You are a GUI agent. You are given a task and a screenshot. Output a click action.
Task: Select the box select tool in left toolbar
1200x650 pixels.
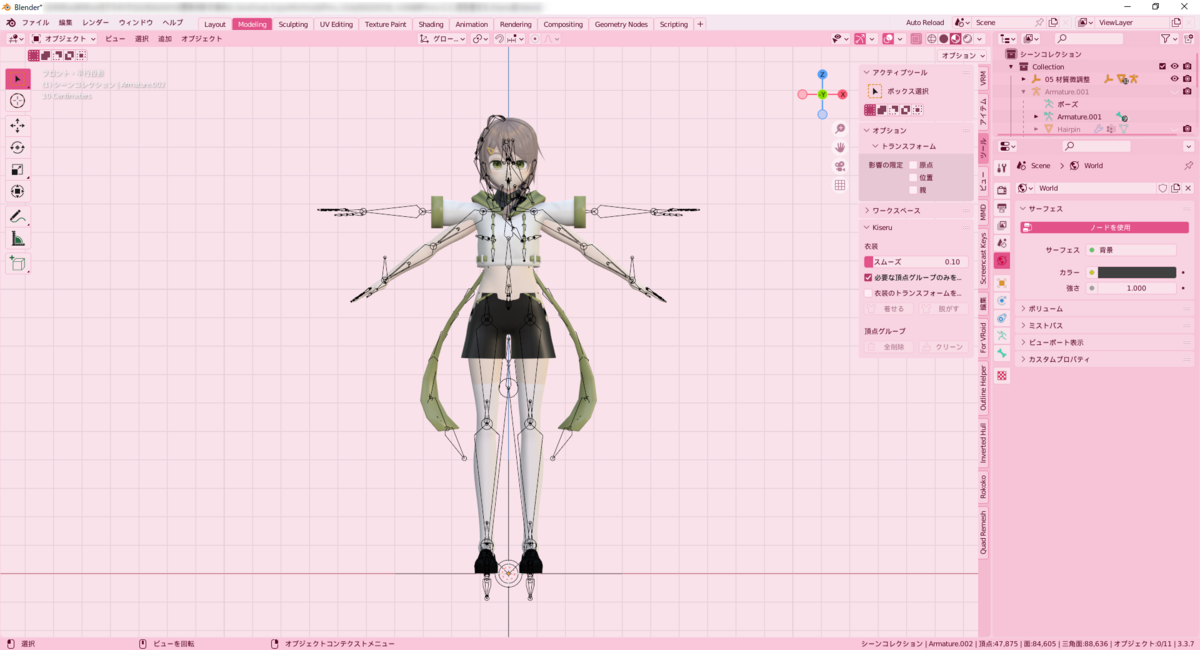18,79
